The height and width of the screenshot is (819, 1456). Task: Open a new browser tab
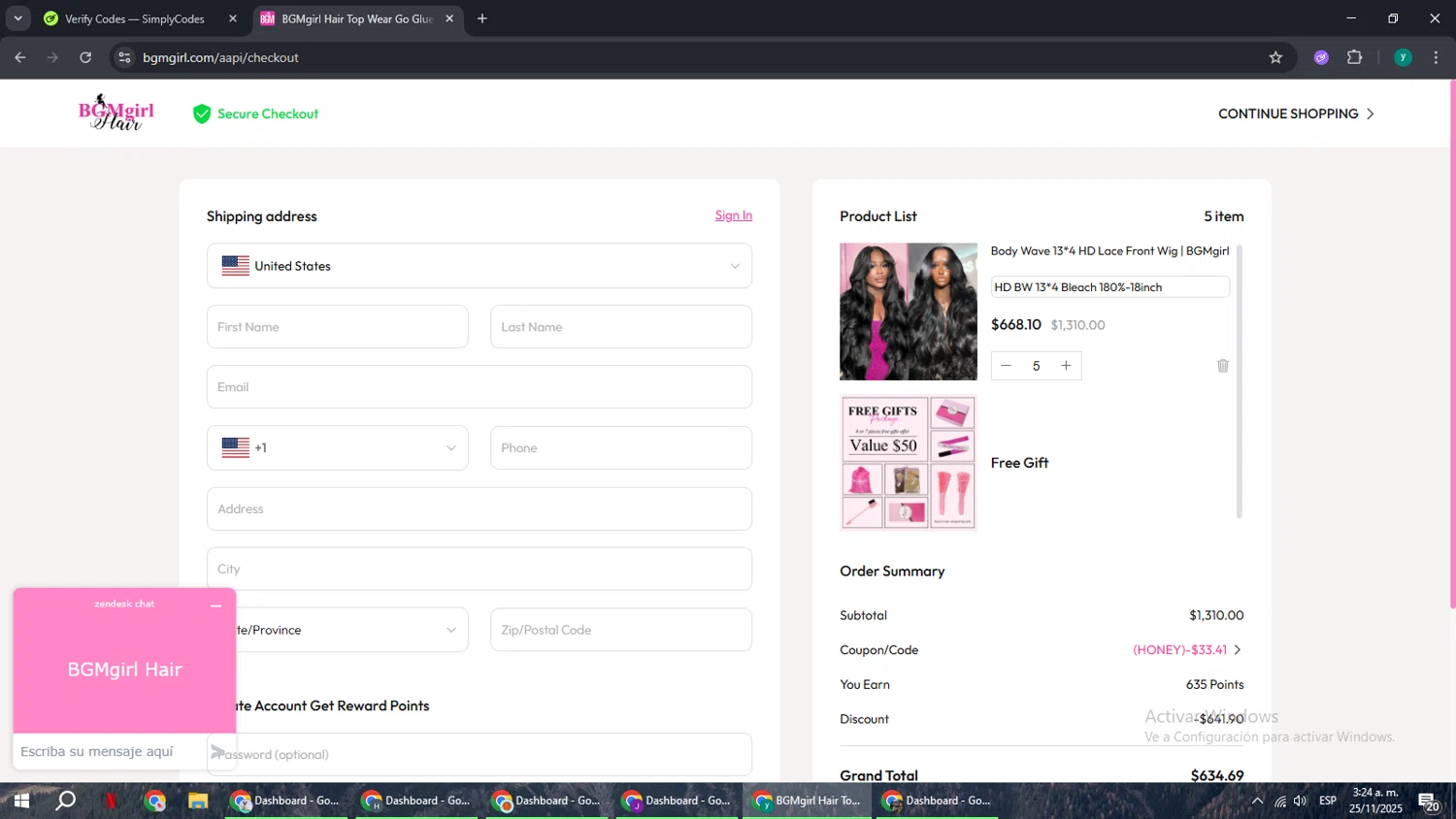tap(482, 18)
